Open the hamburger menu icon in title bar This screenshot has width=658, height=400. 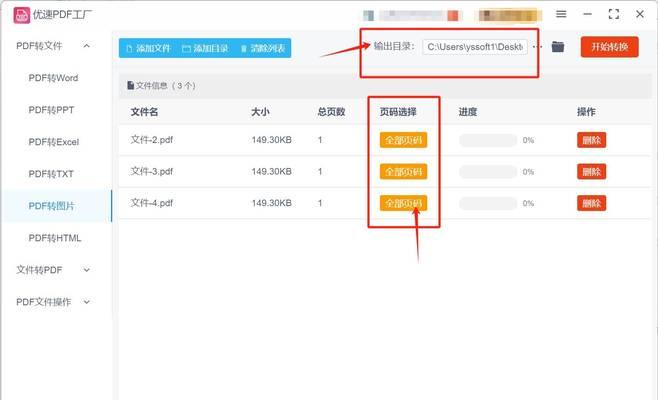(x=561, y=14)
